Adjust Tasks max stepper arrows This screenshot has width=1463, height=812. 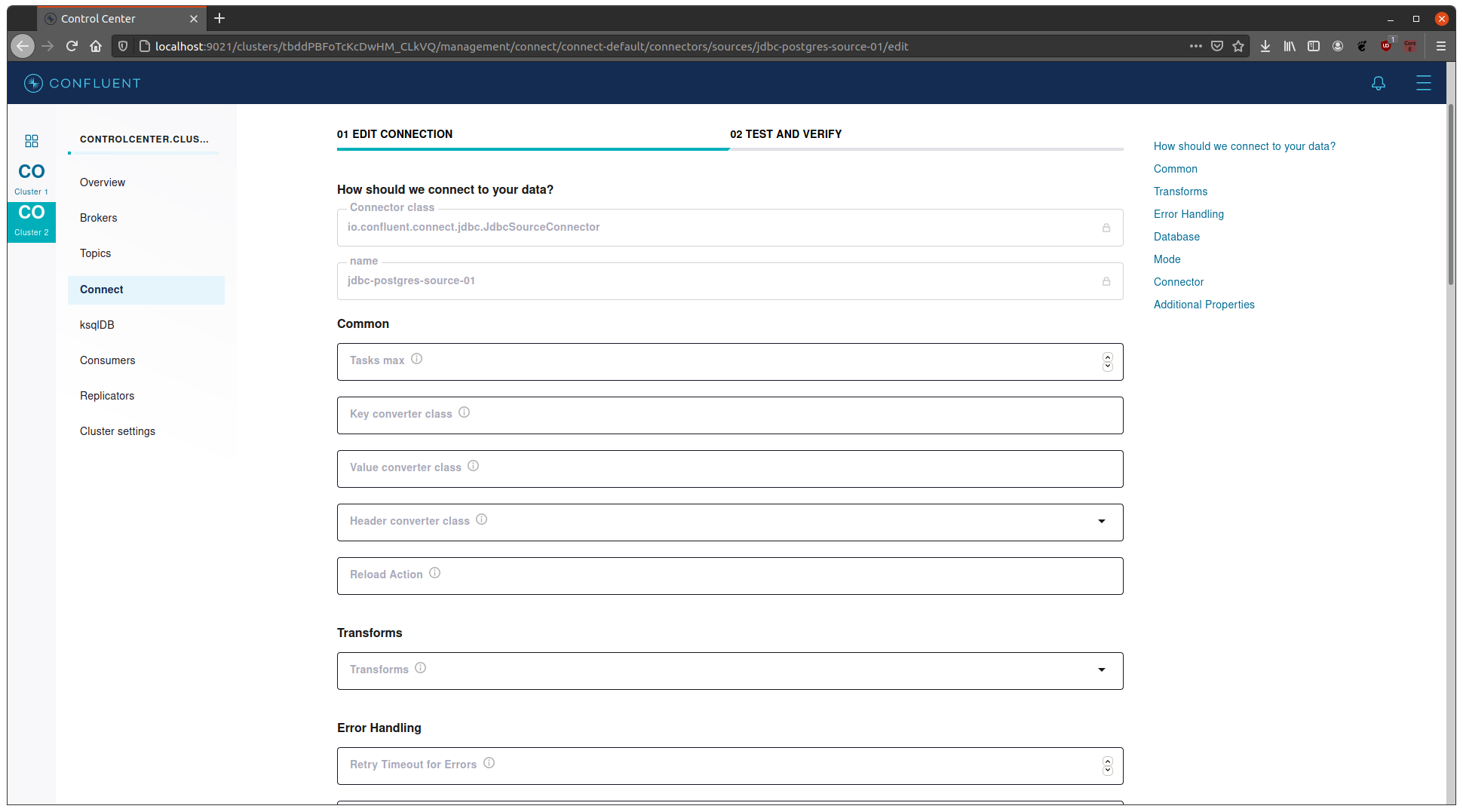[x=1108, y=362]
